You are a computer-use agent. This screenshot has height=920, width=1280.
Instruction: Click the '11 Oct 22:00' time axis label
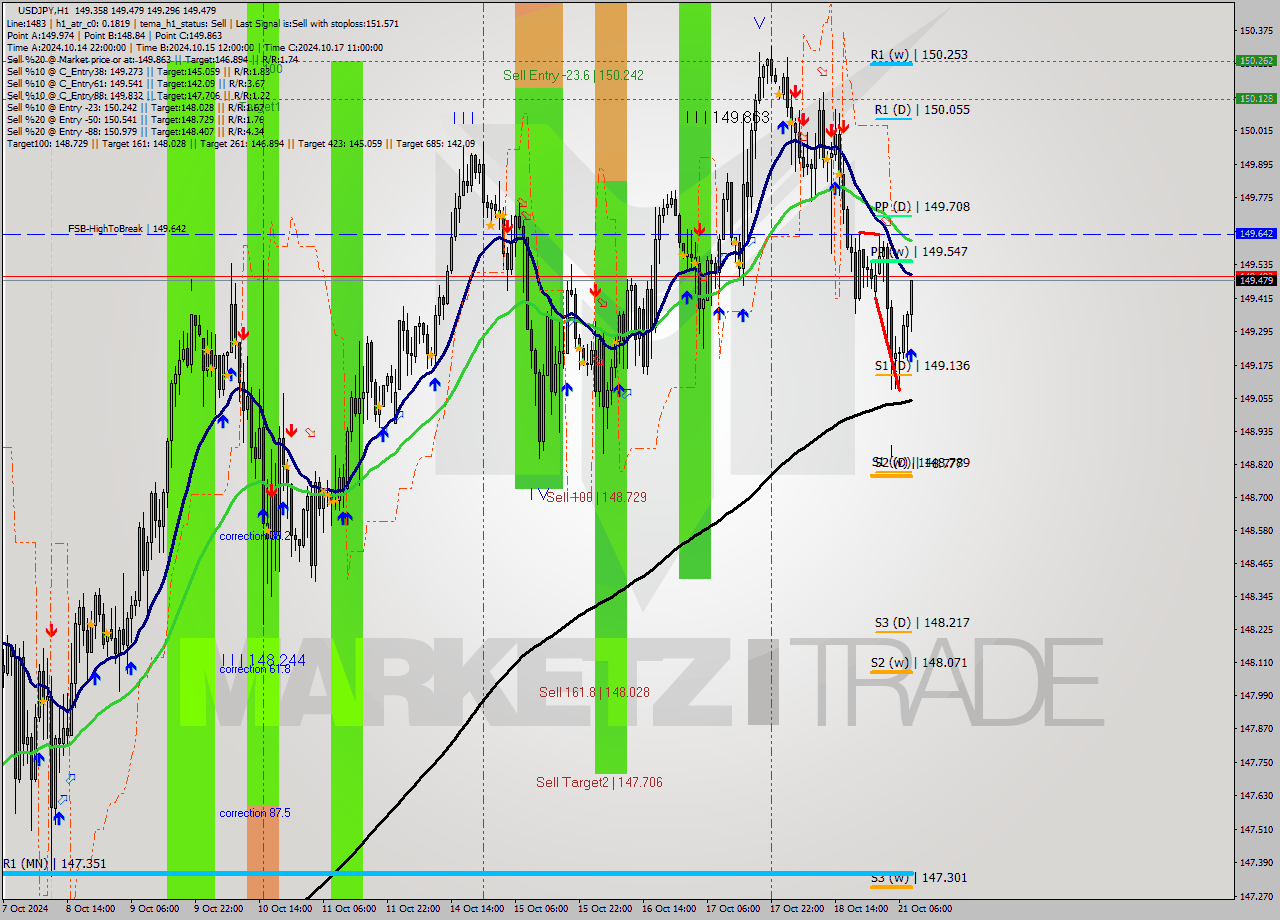[413, 910]
